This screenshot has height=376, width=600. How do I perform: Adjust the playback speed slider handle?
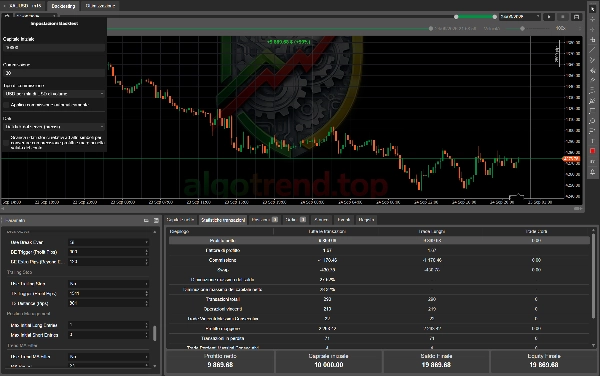(x=522, y=29)
